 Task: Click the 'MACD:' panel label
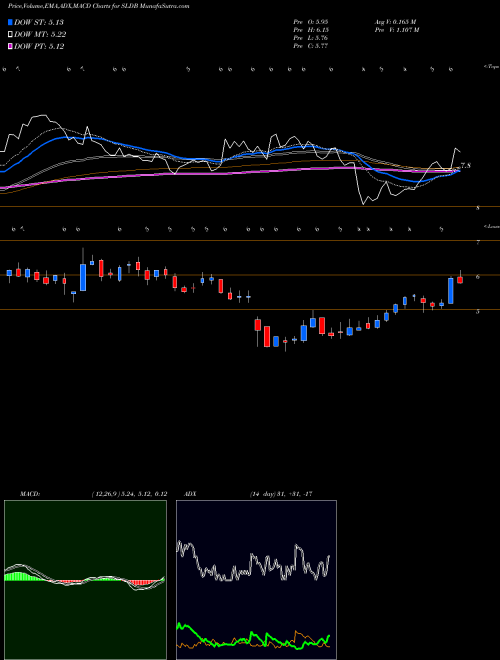click(x=30, y=494)
